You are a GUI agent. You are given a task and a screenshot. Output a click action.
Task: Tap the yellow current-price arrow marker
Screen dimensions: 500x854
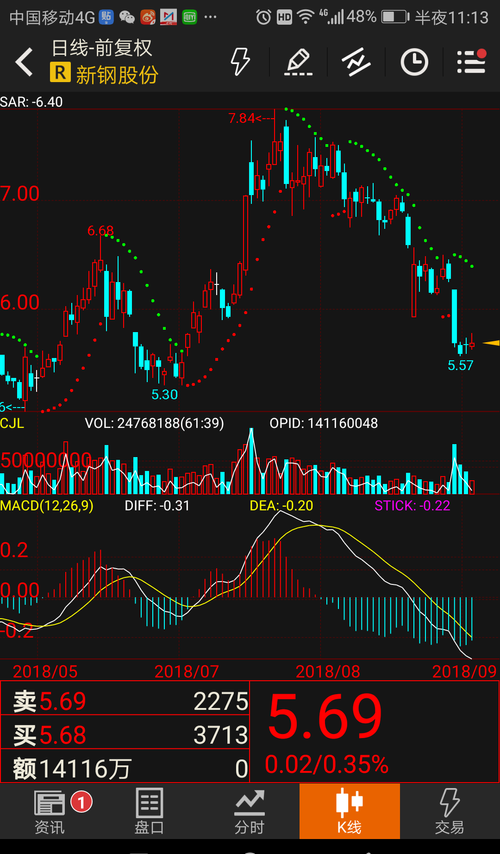(491, 343)
